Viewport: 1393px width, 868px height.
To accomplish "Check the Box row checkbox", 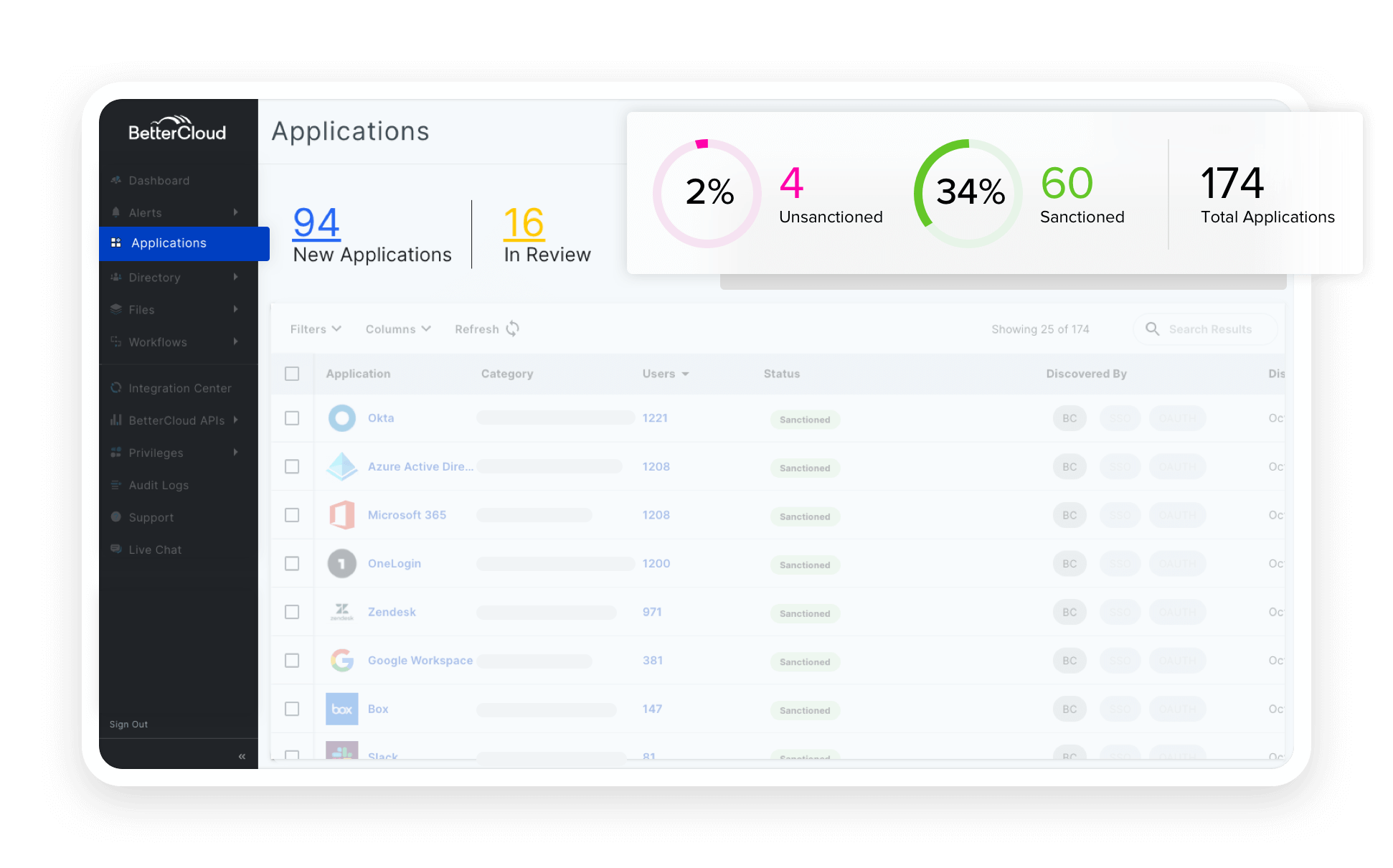I will tap(292, 709).
